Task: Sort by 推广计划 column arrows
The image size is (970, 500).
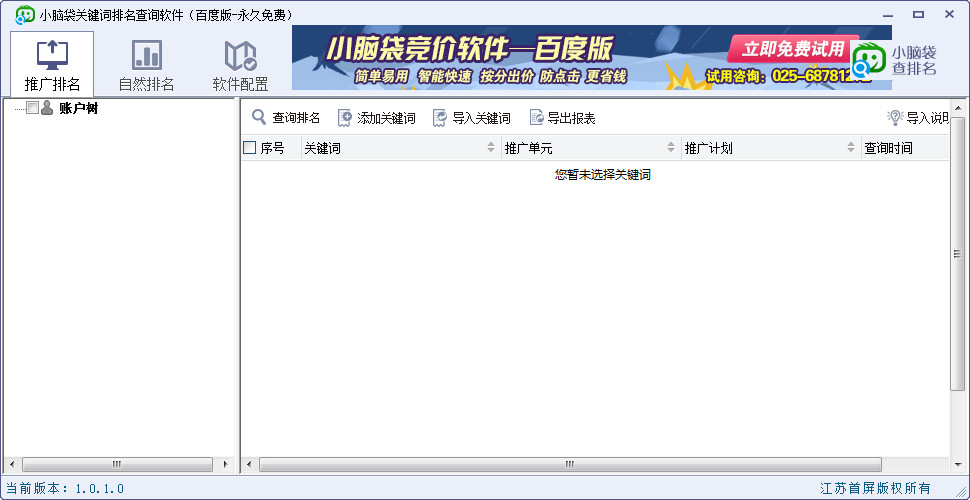Action: click(851, 148)
